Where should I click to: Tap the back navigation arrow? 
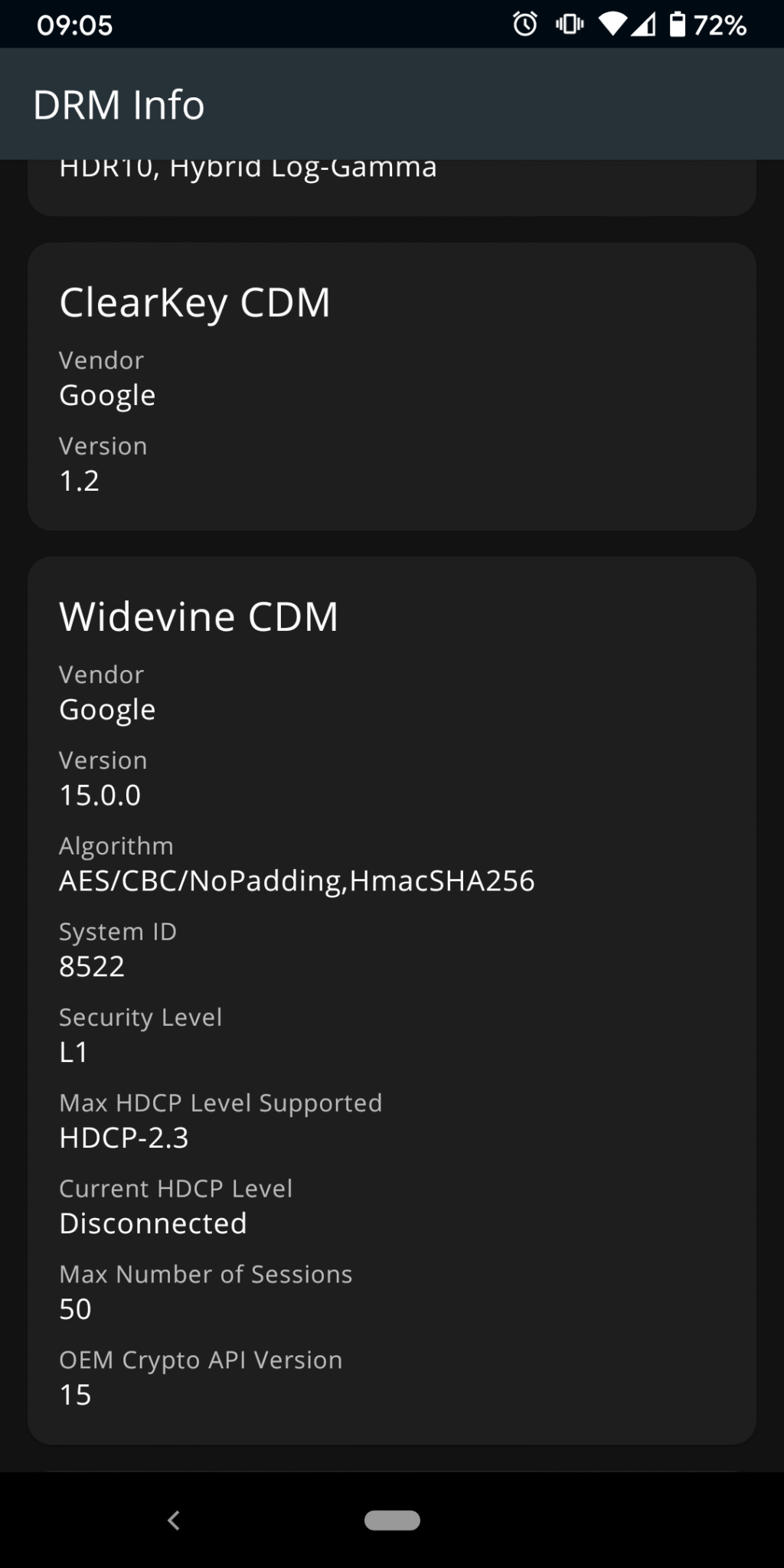tap(175, 1521)
